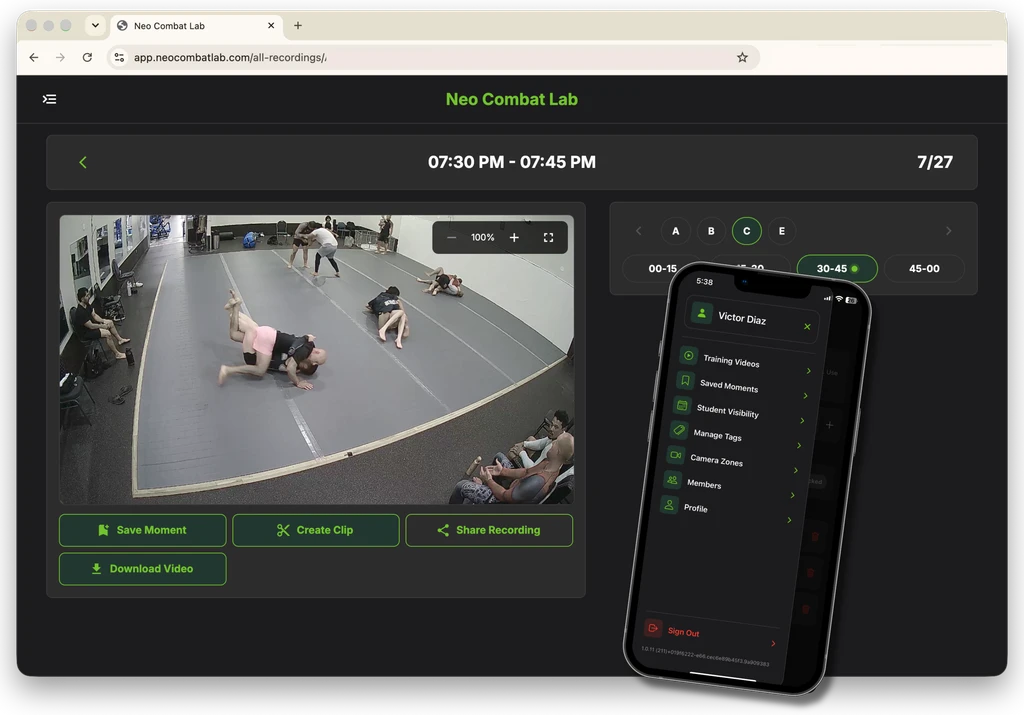The height and width of the screenshot is (715, 1024).
Task: Reload the browser page
Action: click(87, 57)
